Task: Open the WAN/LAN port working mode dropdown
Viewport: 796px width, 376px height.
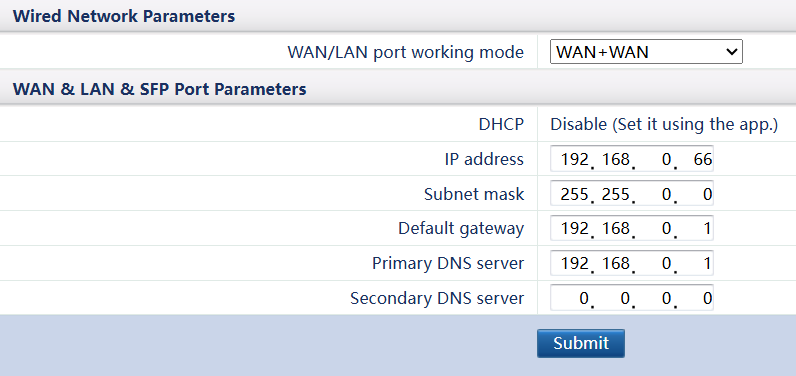Action: [646, 52]
